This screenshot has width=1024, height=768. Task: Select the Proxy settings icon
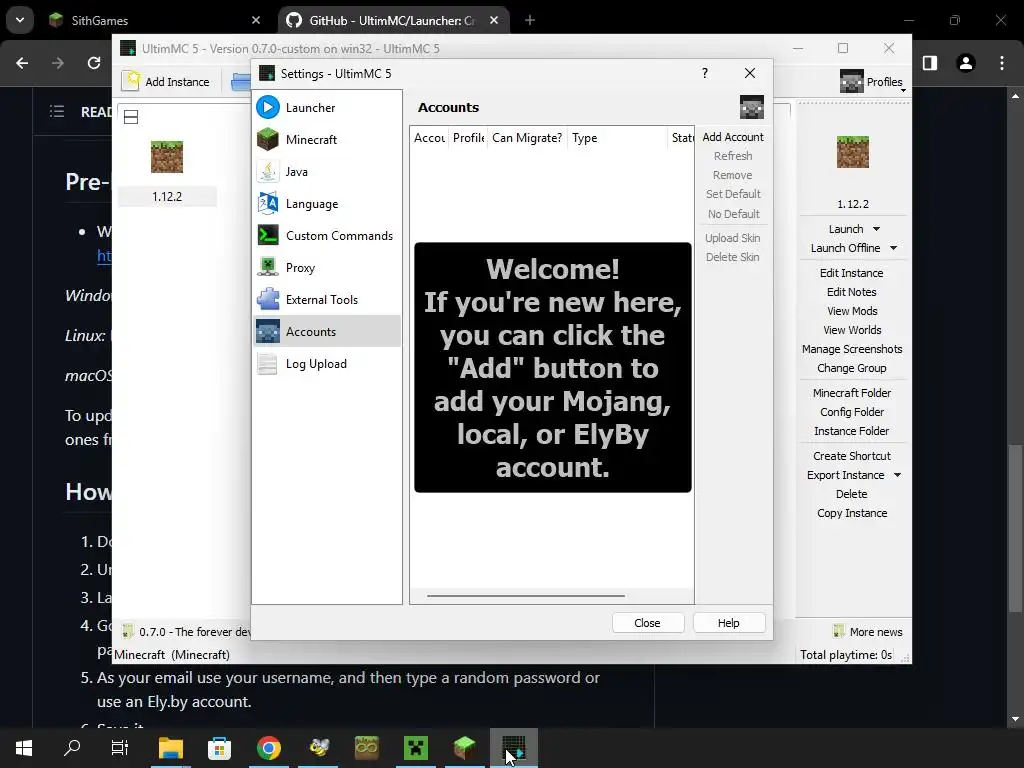268,267
